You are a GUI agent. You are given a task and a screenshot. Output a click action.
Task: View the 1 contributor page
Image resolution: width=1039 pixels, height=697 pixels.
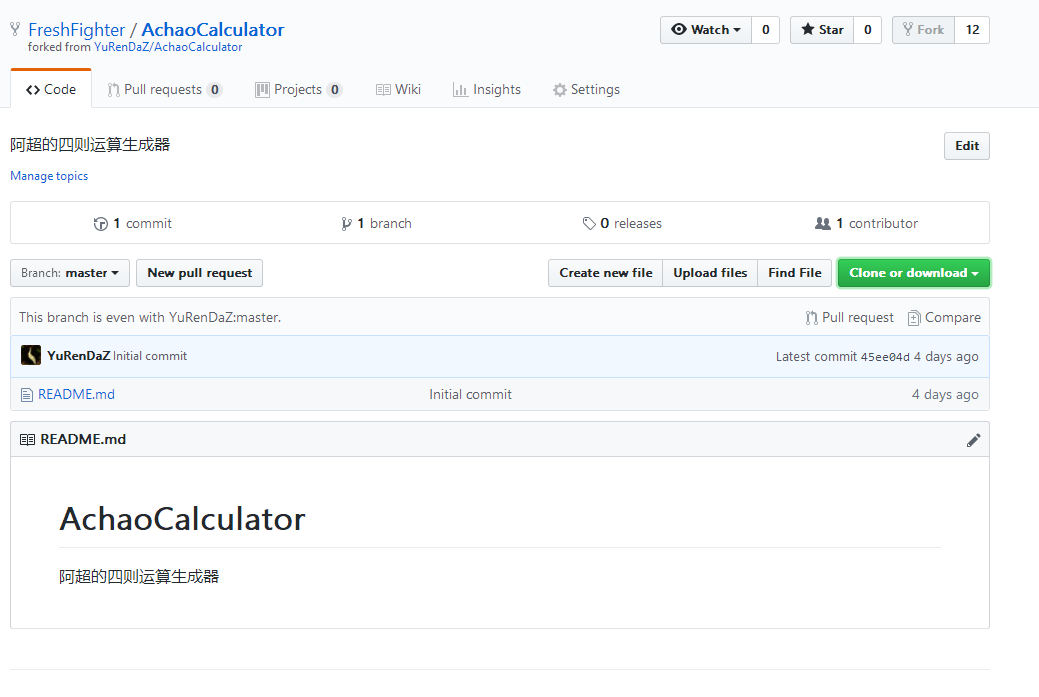(x=867, y=223)
